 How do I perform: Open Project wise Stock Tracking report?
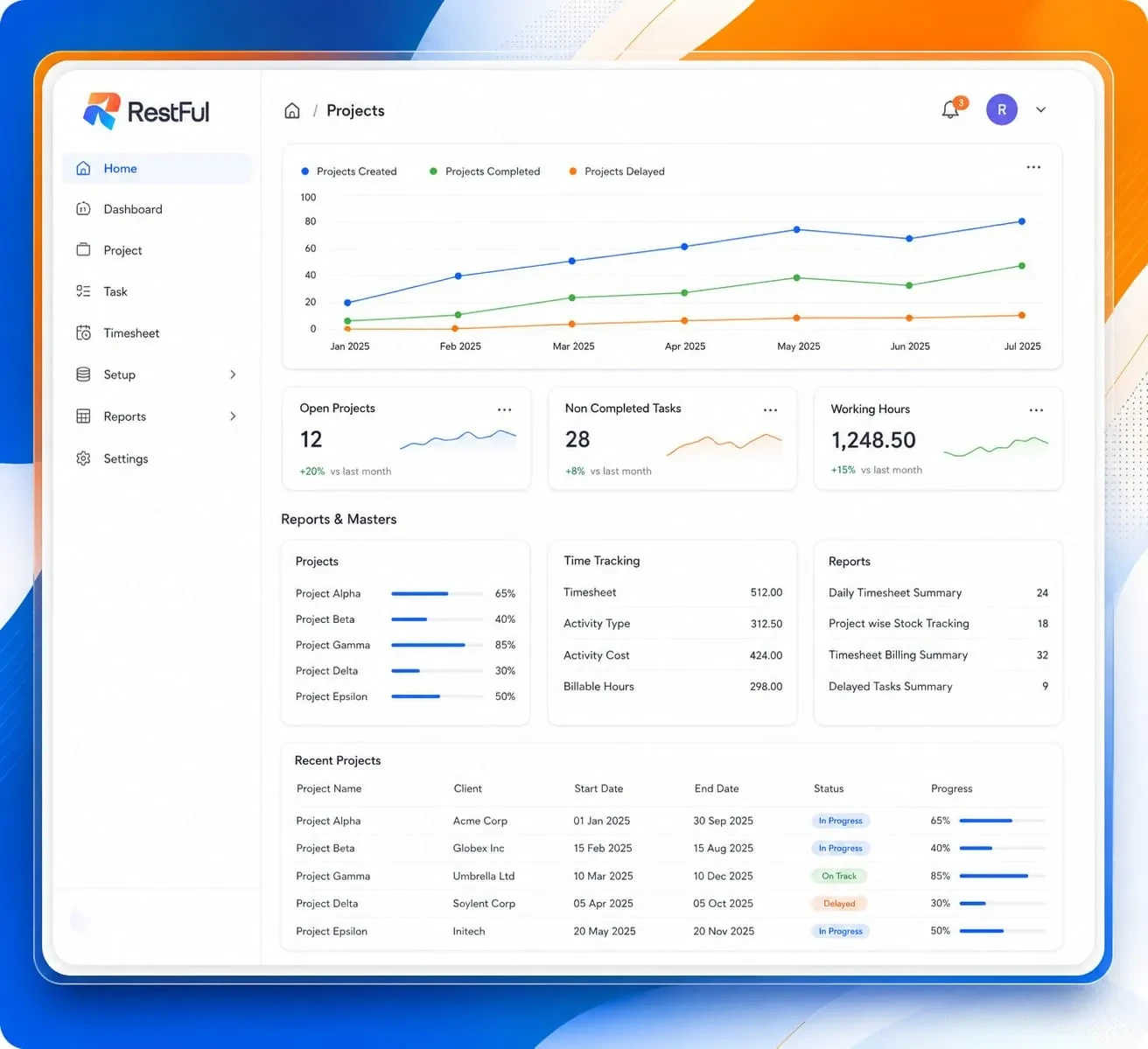click(x=938, y=624)
